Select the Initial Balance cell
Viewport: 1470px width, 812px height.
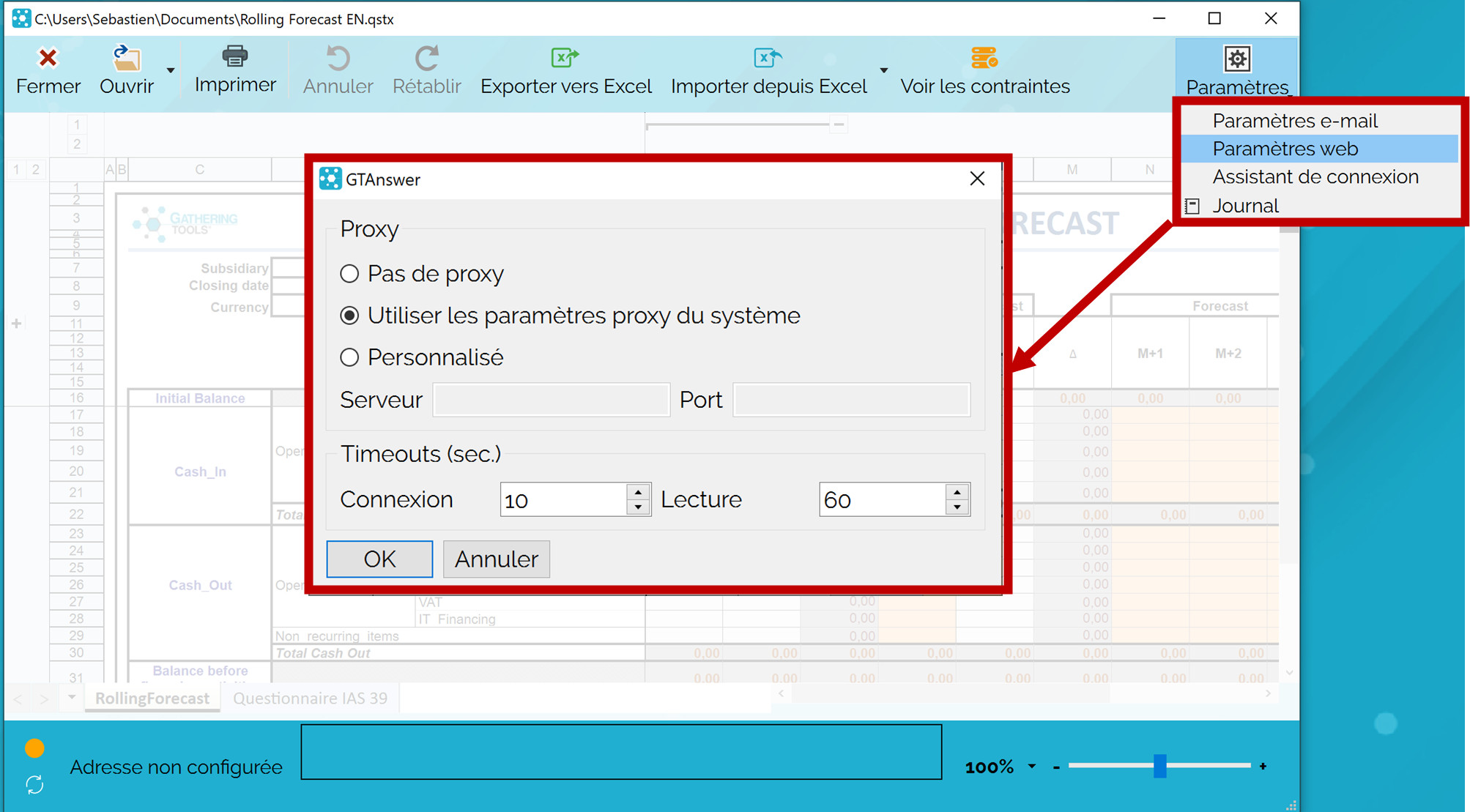(x=200, y=398)
